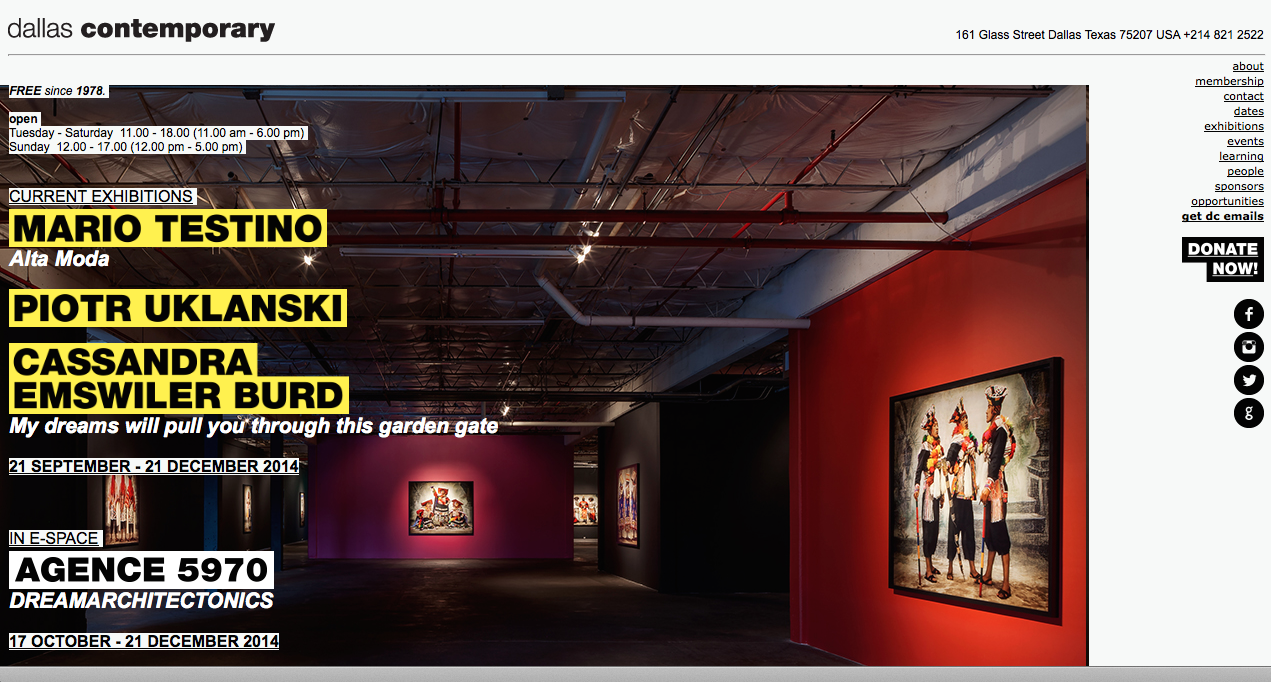Open the Facebook social icon

point(1248,314)
